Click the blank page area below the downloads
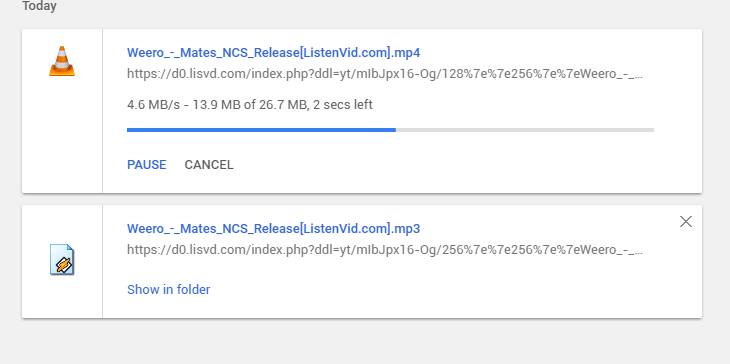730x364 pixels. [x=363, y=342]
